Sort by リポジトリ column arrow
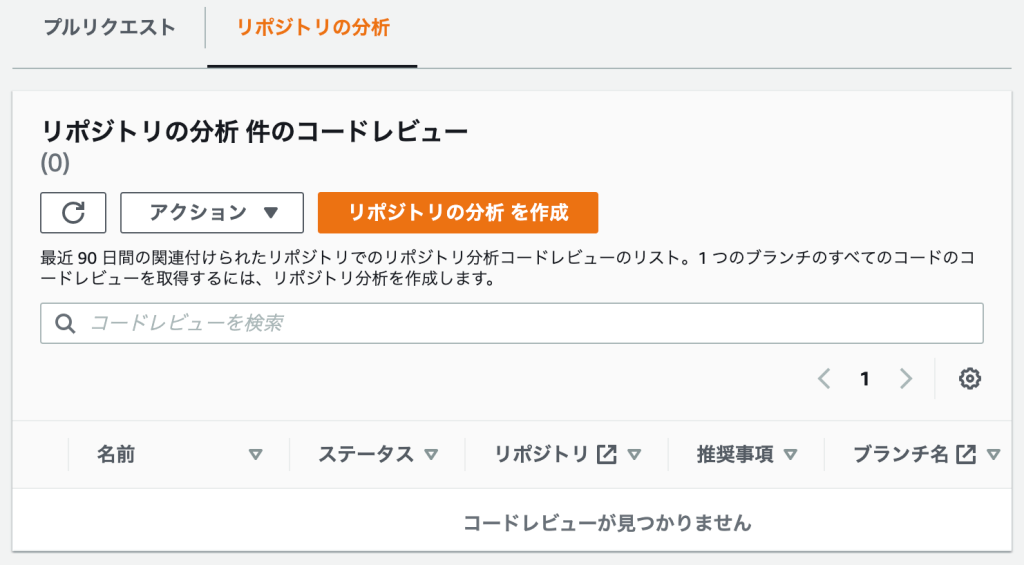 pyautogui.click(x=634, y=454)
